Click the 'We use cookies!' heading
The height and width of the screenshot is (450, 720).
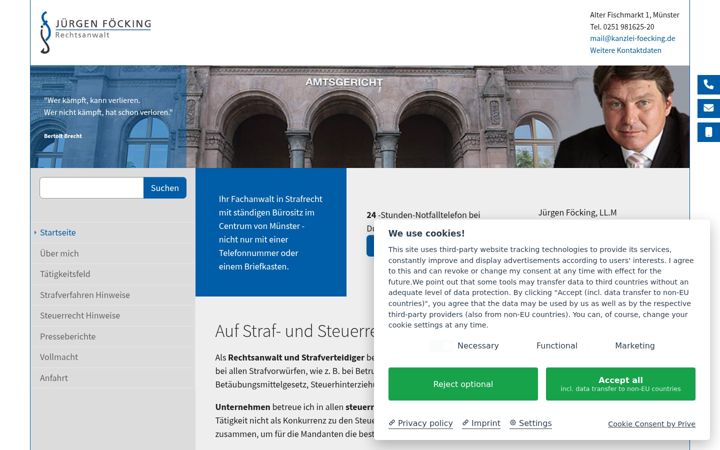pyautogui.click(x=426, y=233)
